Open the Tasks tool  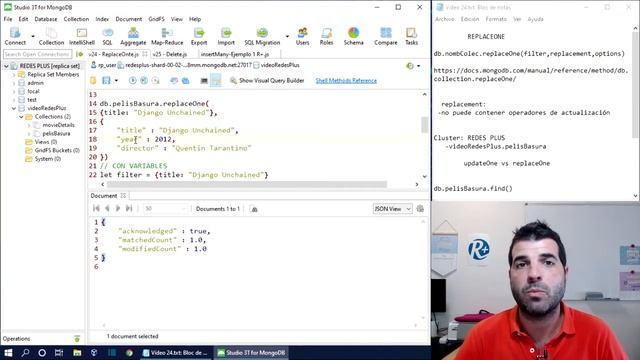411,36
